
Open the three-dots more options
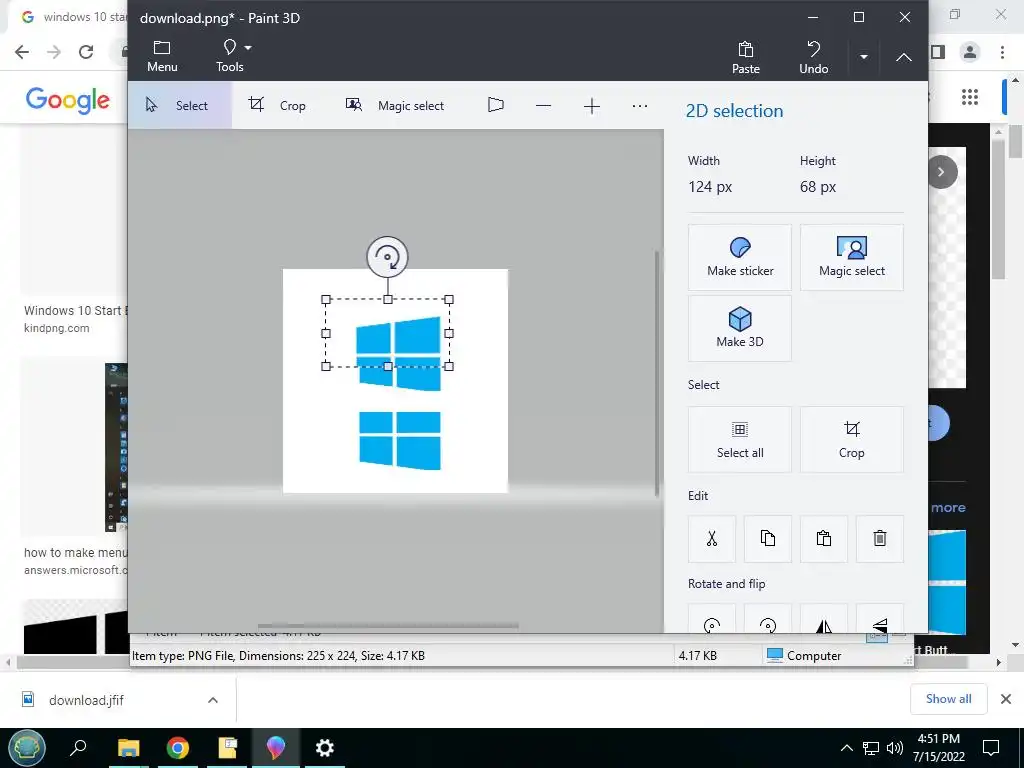[x=639, y=106]
